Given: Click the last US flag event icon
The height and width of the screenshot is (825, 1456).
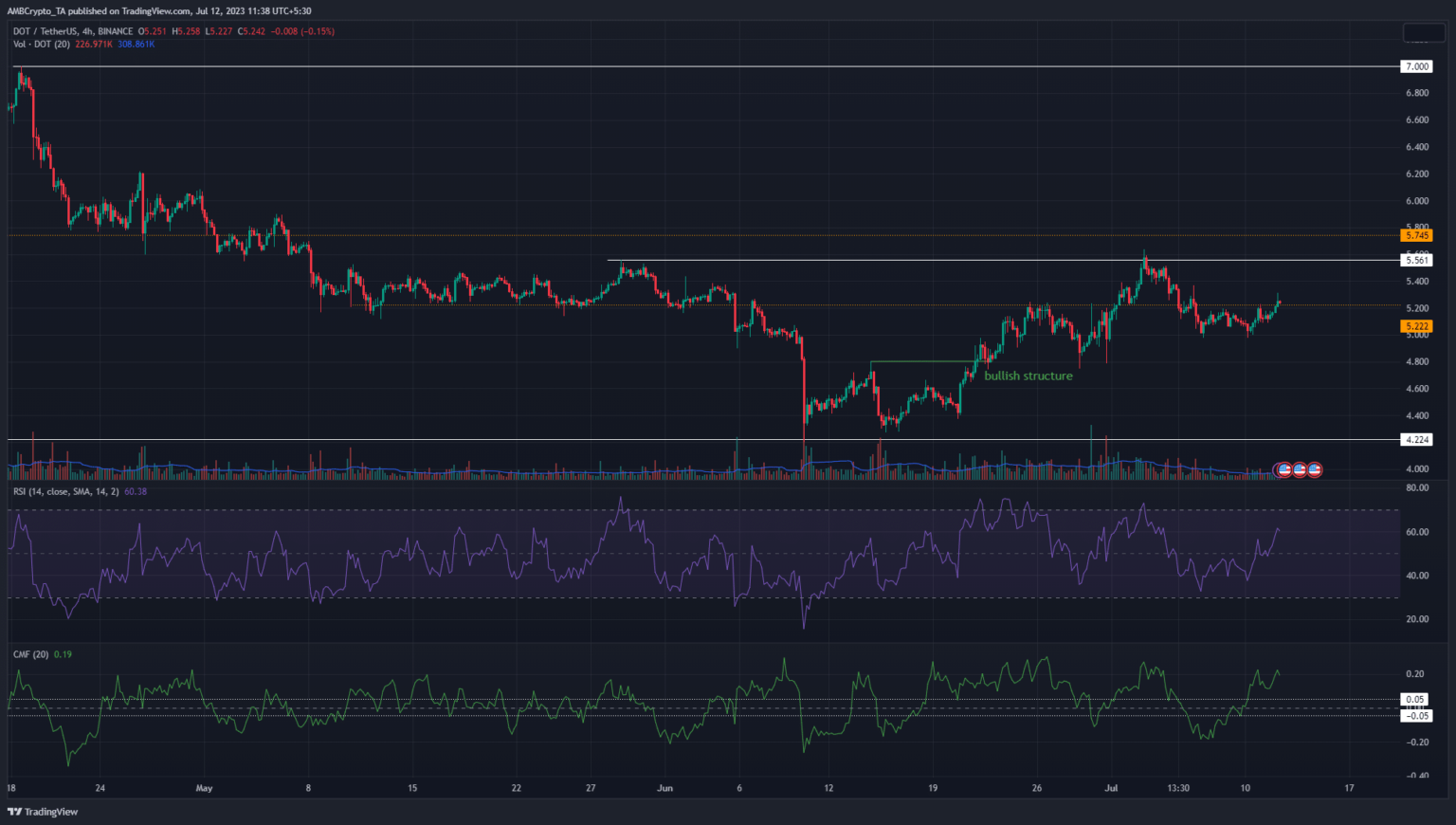Looking at the screenshot, I should click(x=1315, y=469).
